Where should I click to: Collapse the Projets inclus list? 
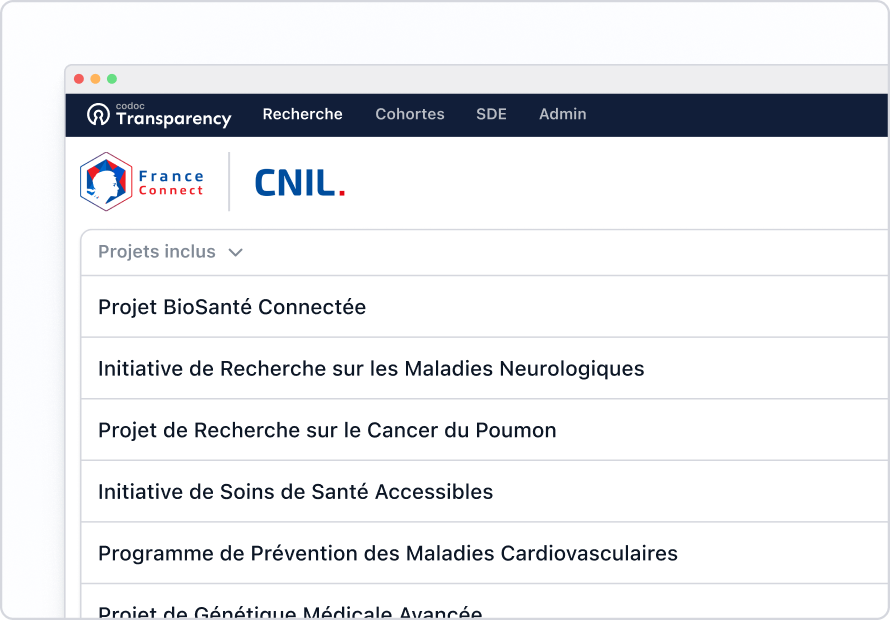170,252
